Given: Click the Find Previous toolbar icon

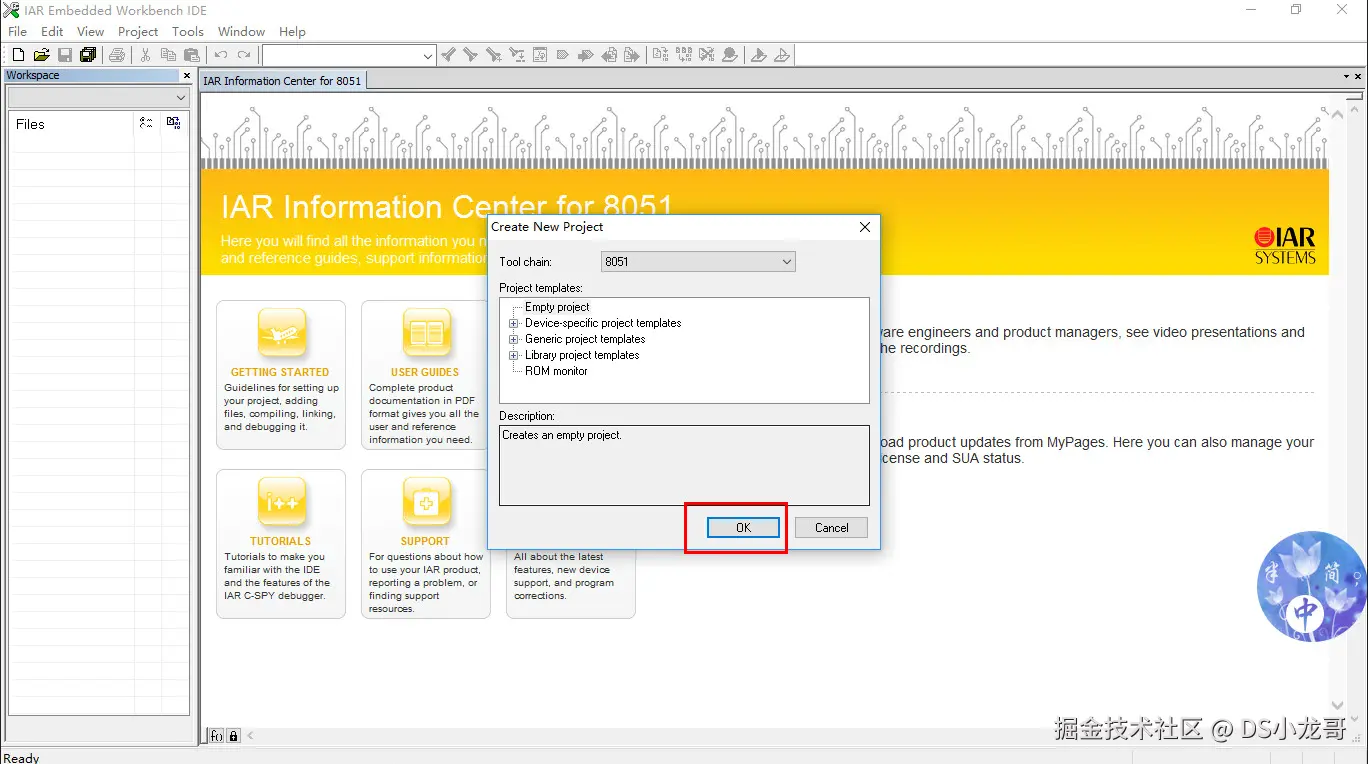Looking at the screenshot, I should point(449,55).
